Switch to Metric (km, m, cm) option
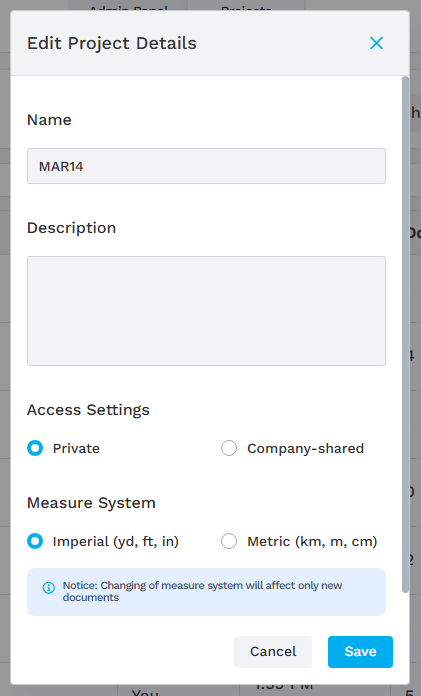 click(x=229, y=541)
